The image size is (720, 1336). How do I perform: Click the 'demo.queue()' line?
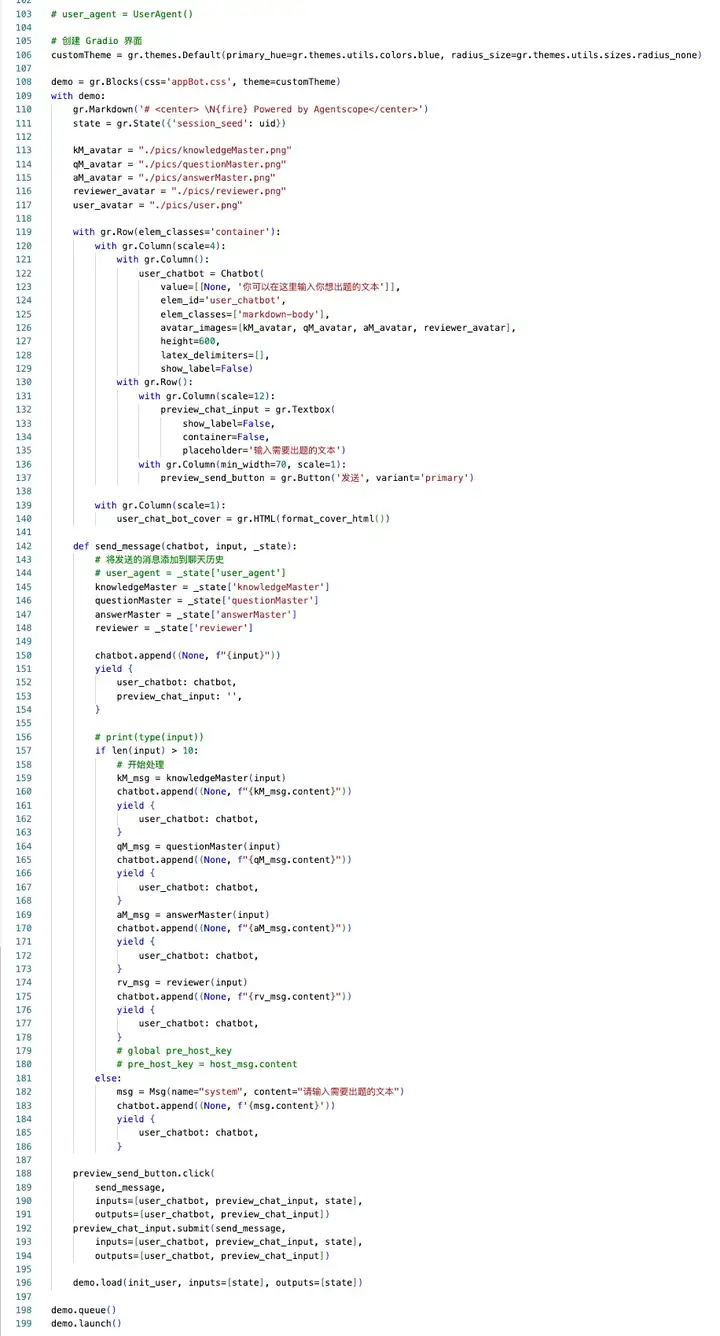(83, 1308)
